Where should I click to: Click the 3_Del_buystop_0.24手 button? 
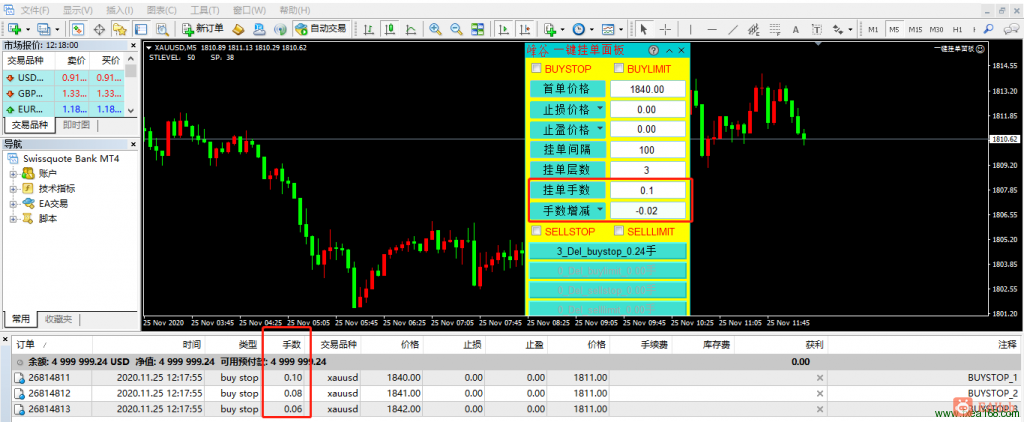click(607, 251)
